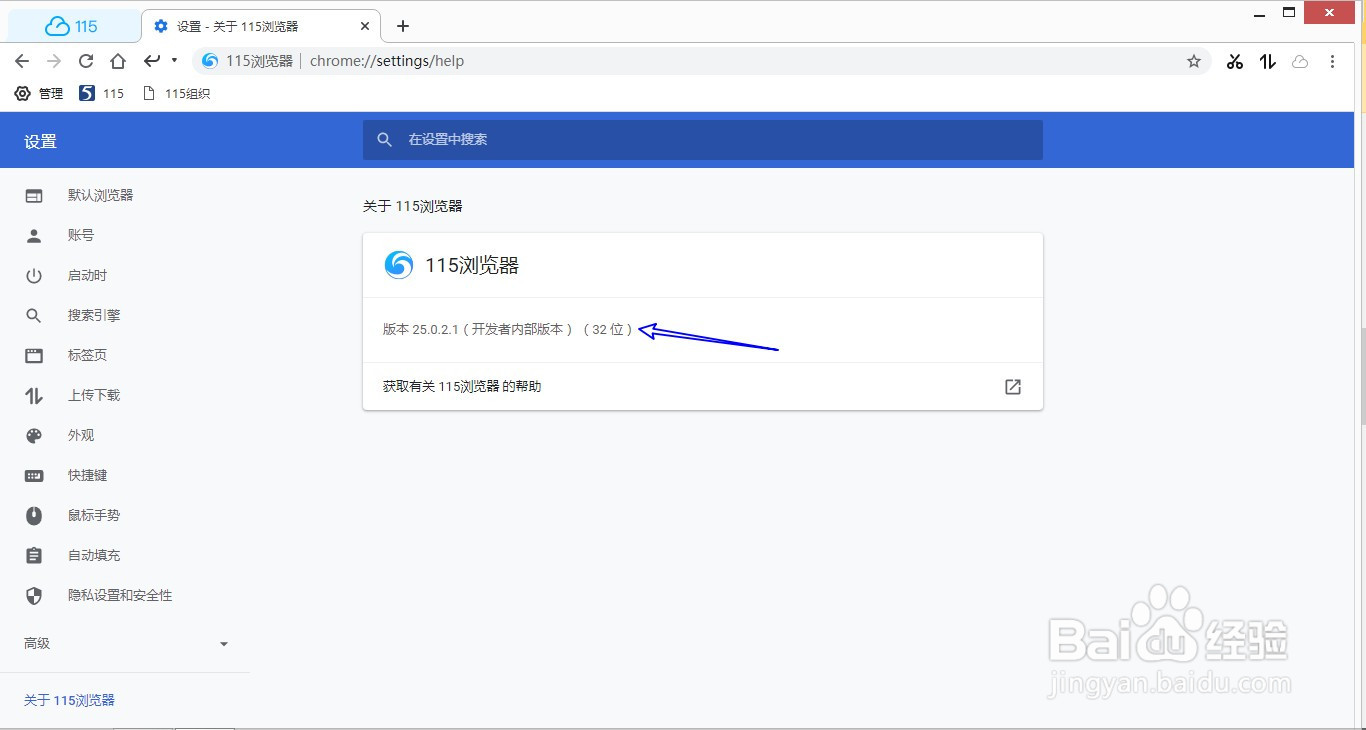1366x730 pixels.
Task: Open upload/download manager toolbar icon
Action: (x=1268, y=61)
